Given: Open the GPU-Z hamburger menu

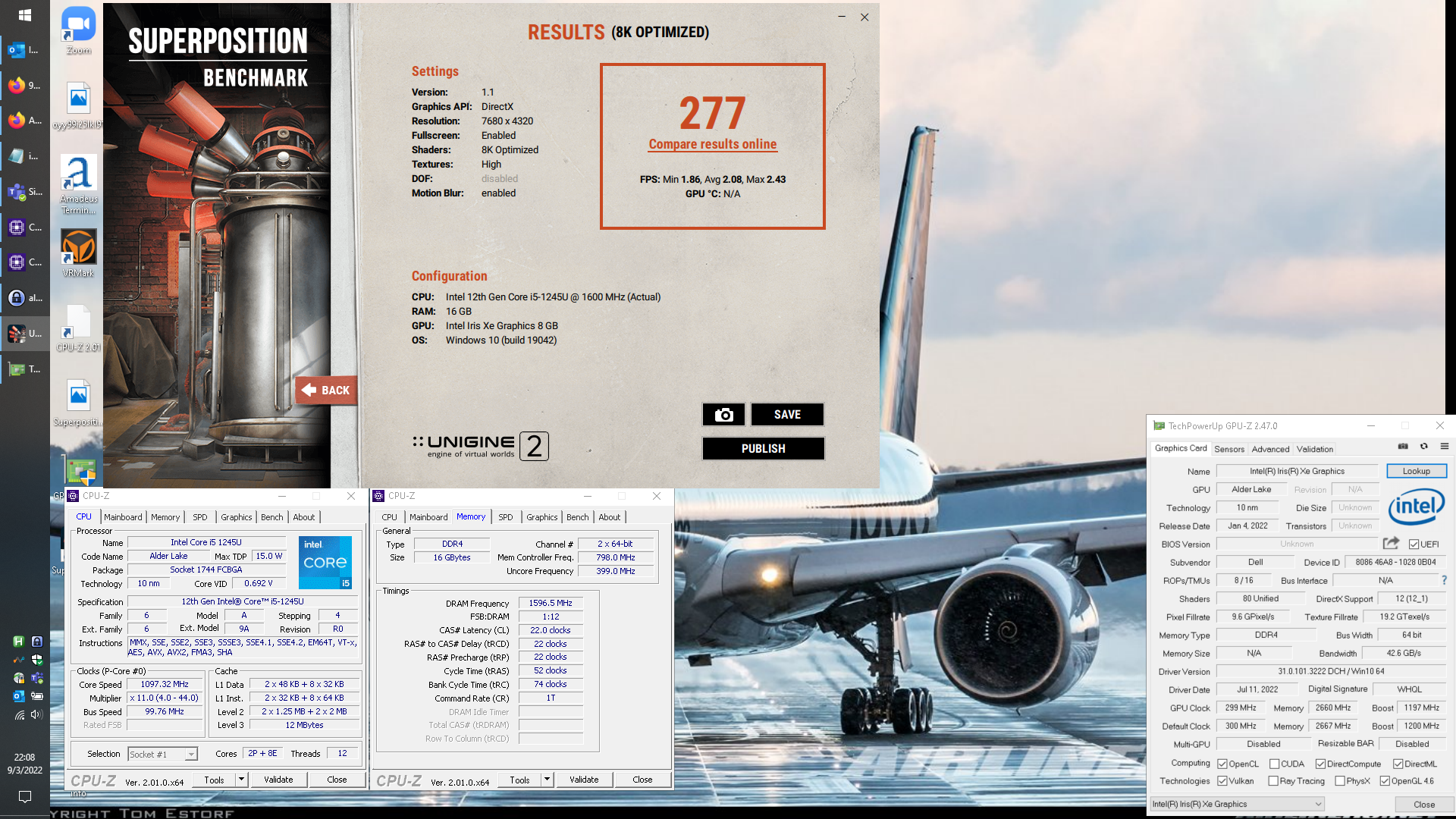Looking at the screenshot, I should coord(1445,447).
